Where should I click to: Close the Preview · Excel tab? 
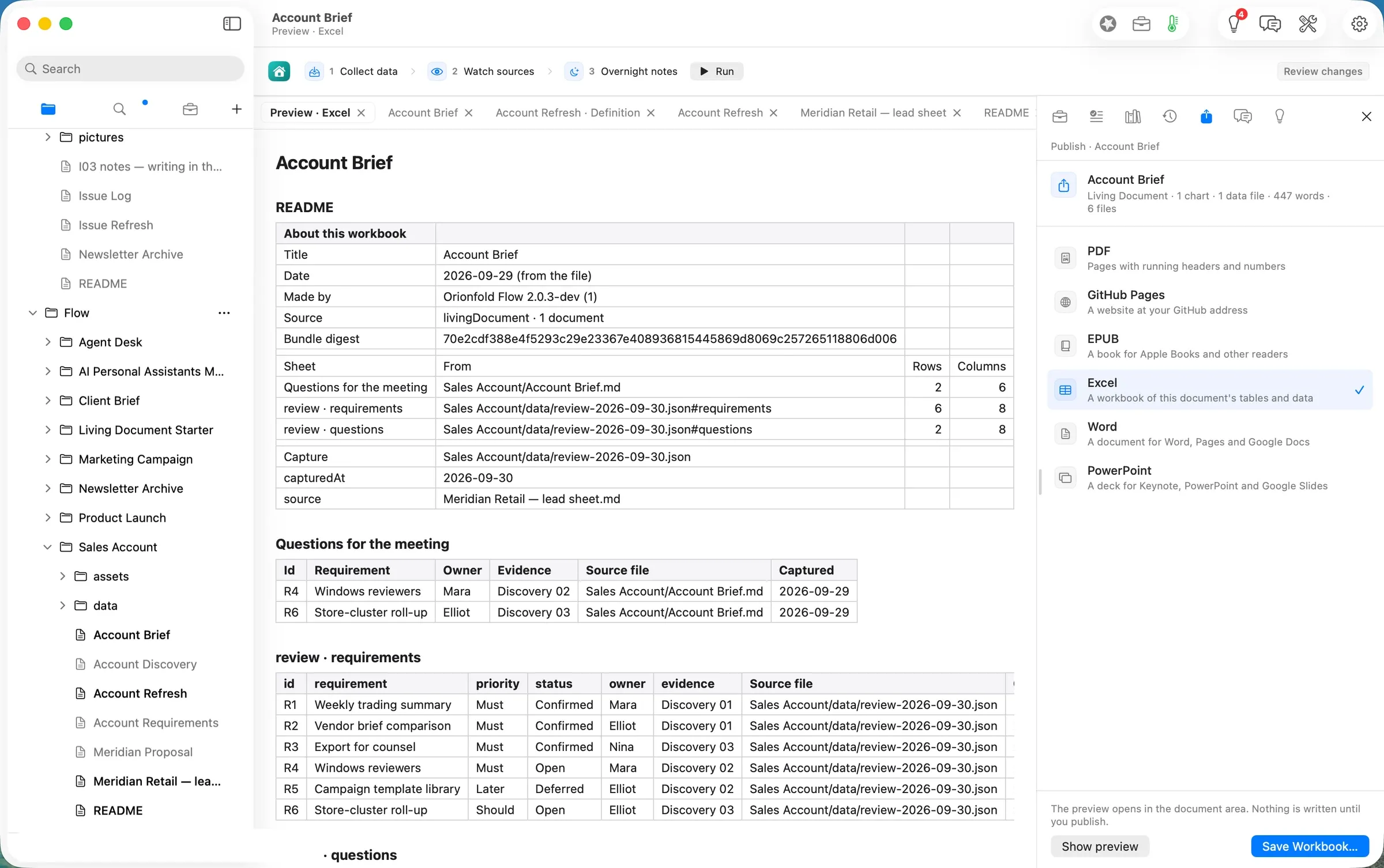(x=361, y=113)
